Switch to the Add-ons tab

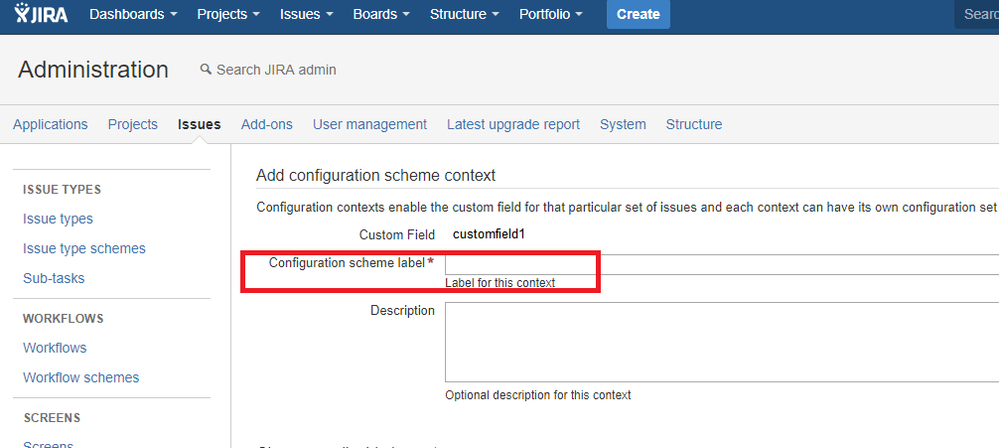266,124
